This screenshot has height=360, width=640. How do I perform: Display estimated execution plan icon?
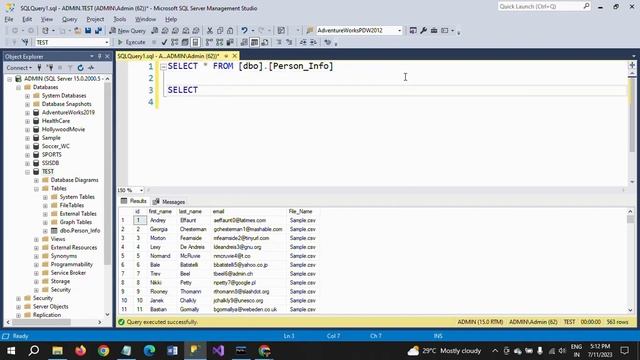(x=175, y=42)
